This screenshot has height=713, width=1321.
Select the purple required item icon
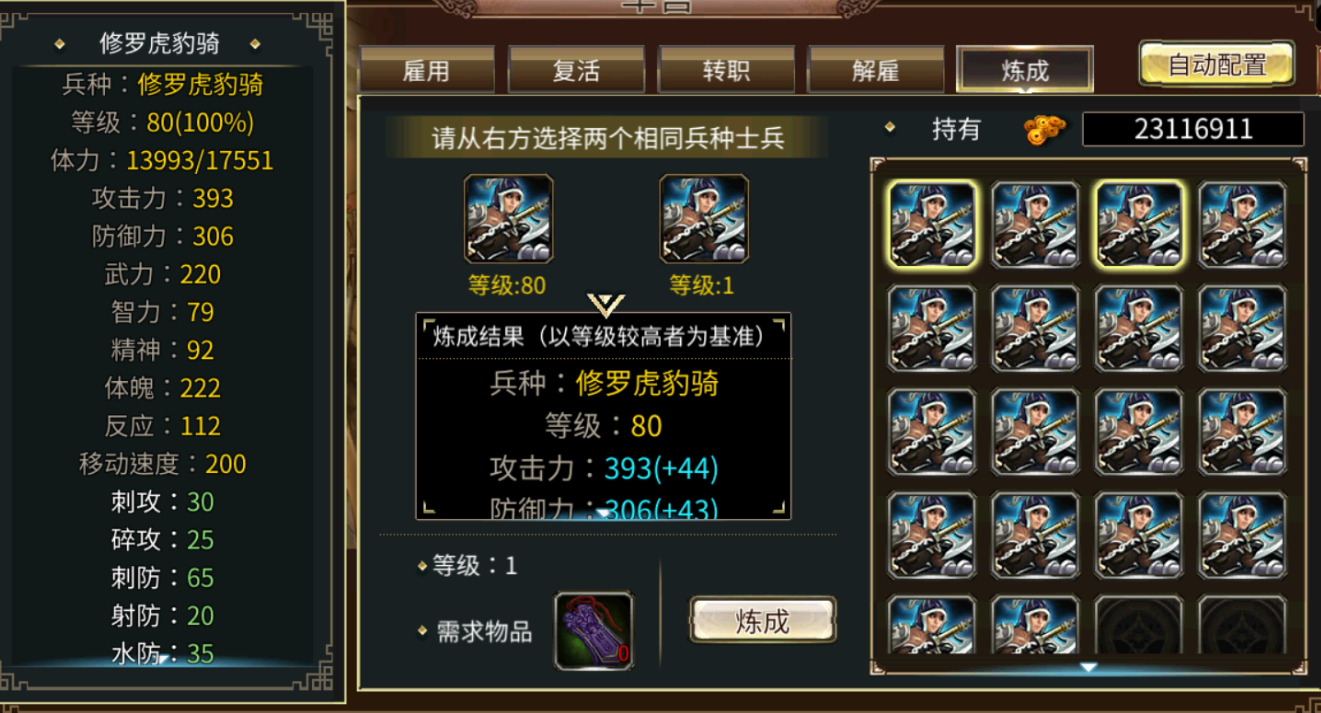click(594, 630)
